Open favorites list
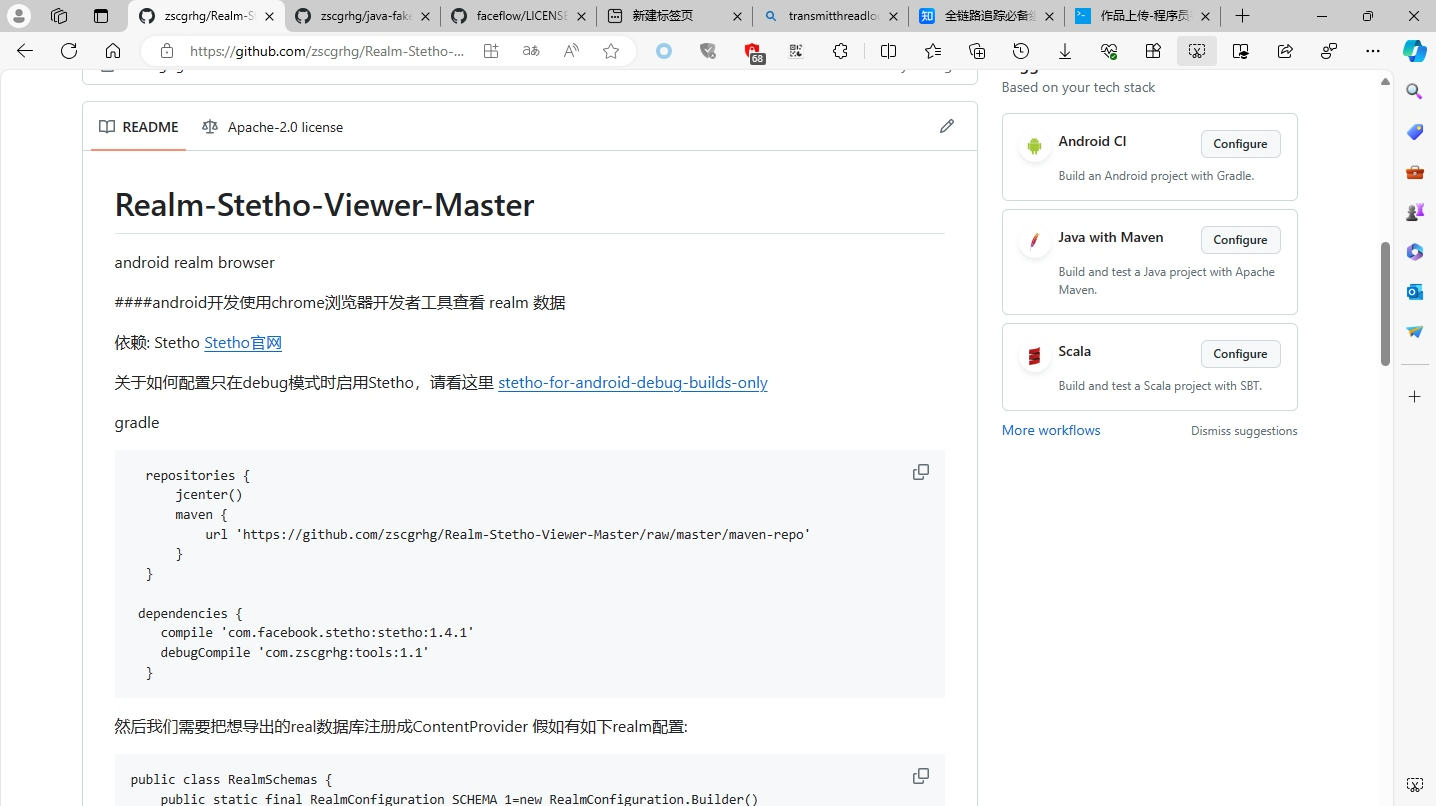This screenshot has width=1436, height=806. pos(933,51)
